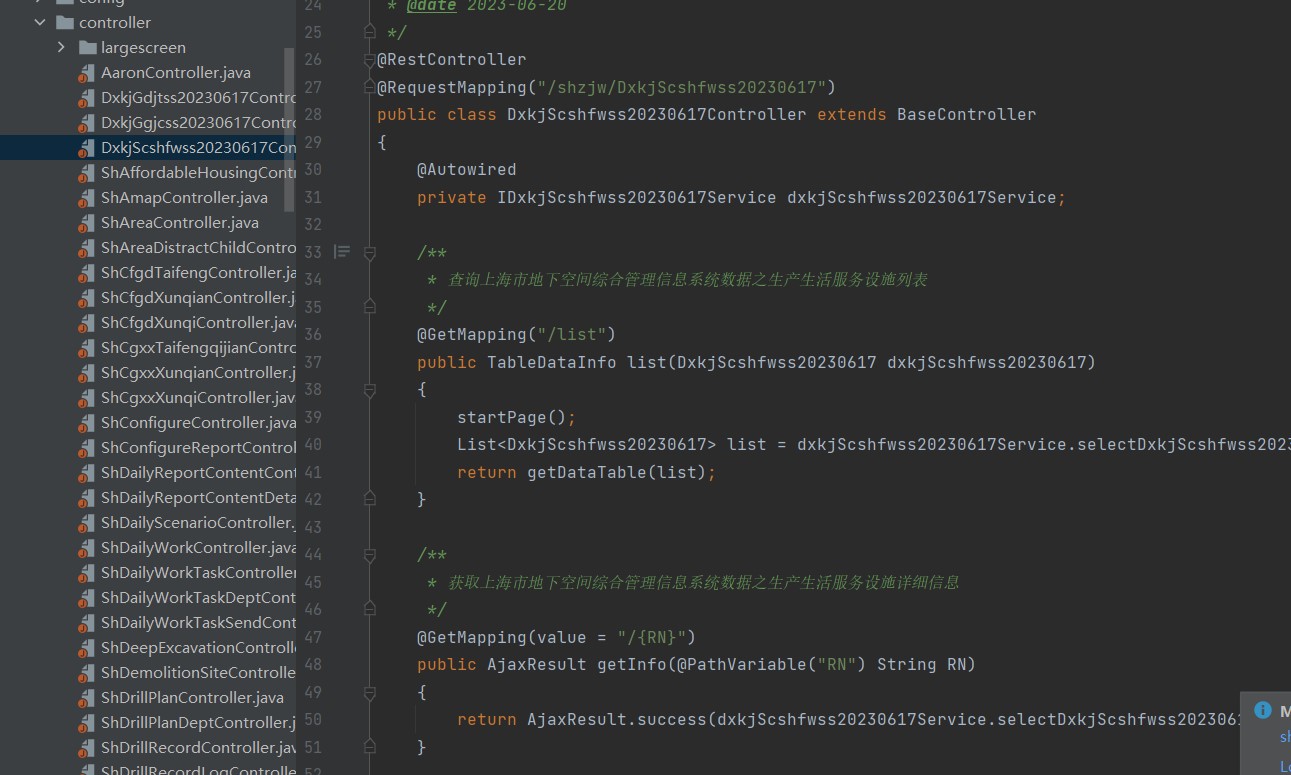Click line number 36 in gutter
Screen dimensions: 1291x775
pos(312,334)
